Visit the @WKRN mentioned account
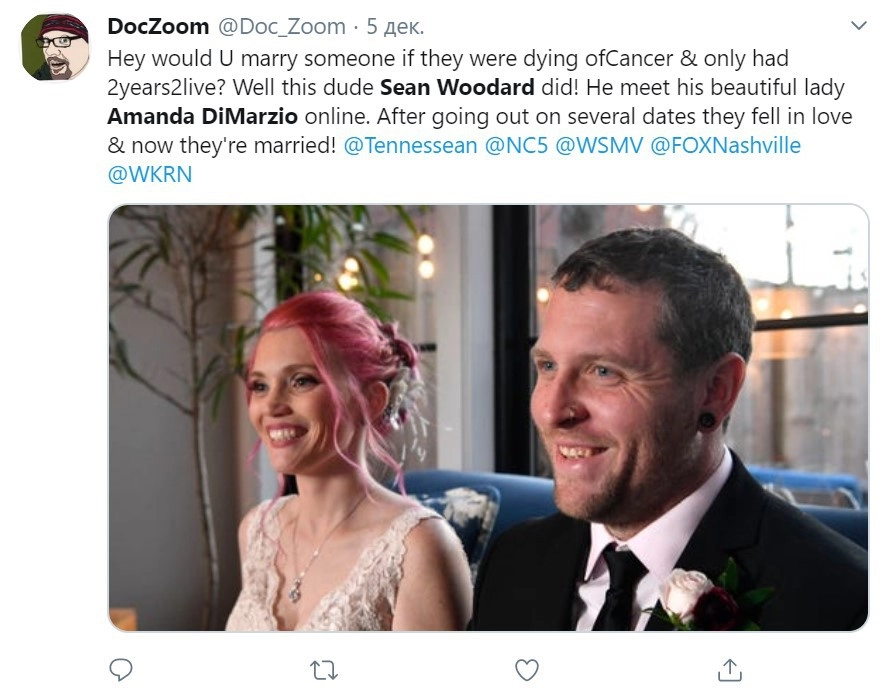The height and width of the screenshot is (695, 888). (x=150, y=174)
